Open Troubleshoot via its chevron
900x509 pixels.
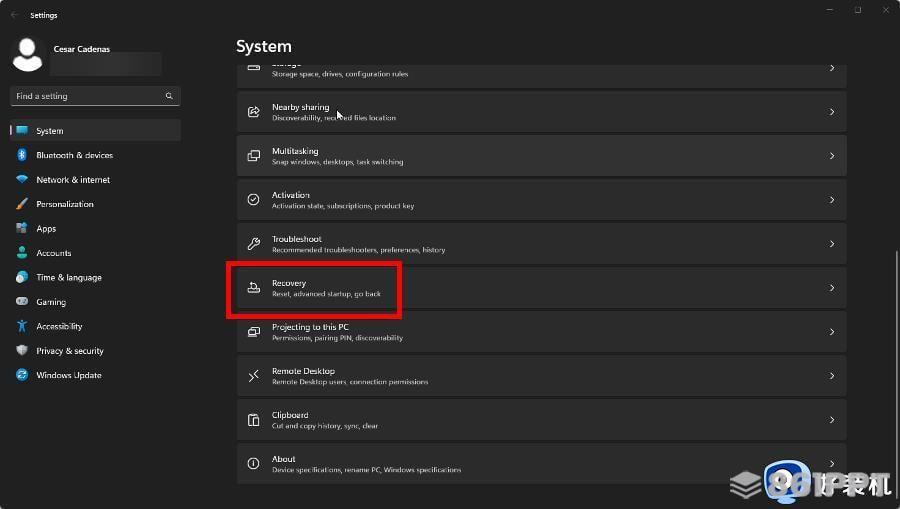[x=832, y=244]
